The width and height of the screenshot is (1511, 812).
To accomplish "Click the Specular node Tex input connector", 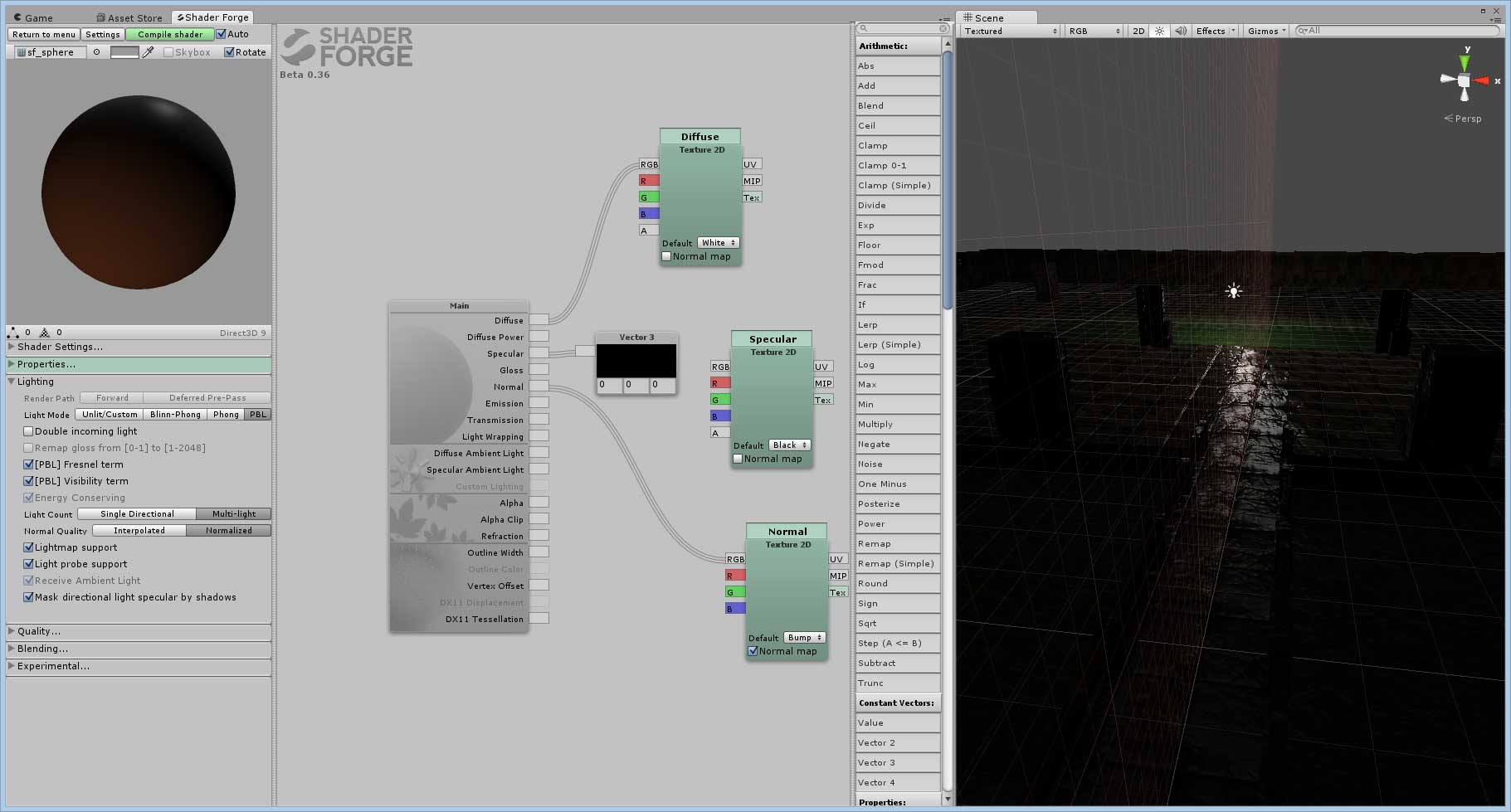I will point(822,400).
